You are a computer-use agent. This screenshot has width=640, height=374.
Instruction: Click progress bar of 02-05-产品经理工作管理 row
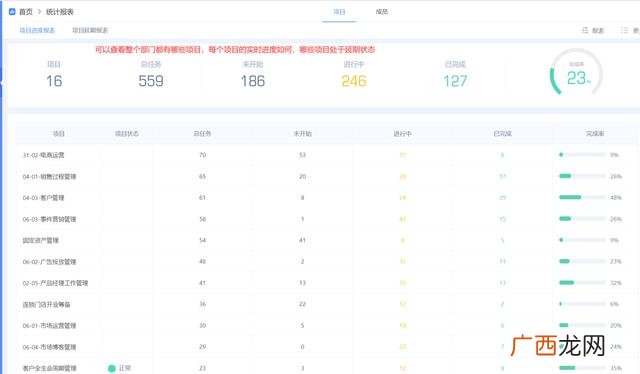coord(582,283)
